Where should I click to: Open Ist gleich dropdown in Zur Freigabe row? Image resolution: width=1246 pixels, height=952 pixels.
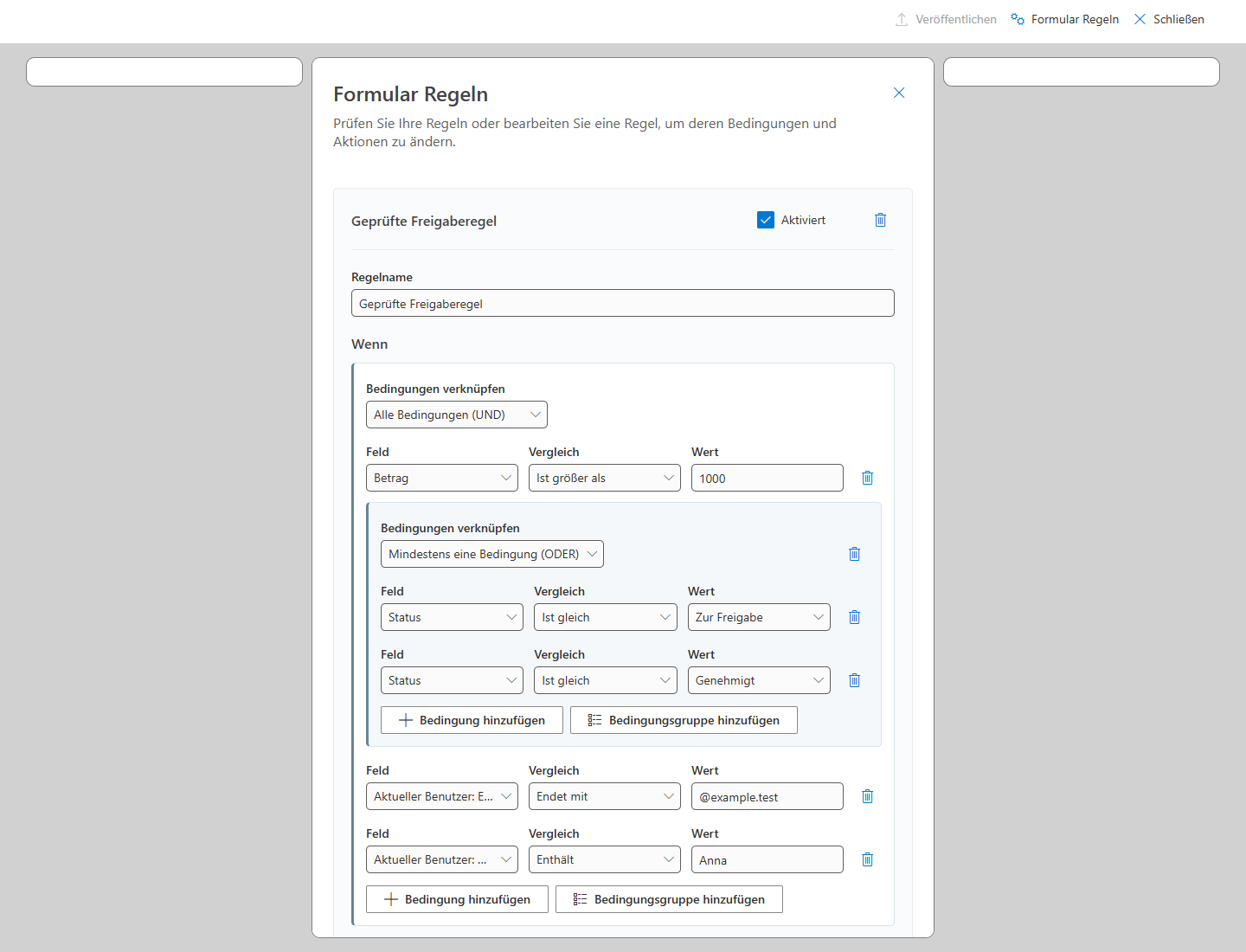click(x=606, y=617)
